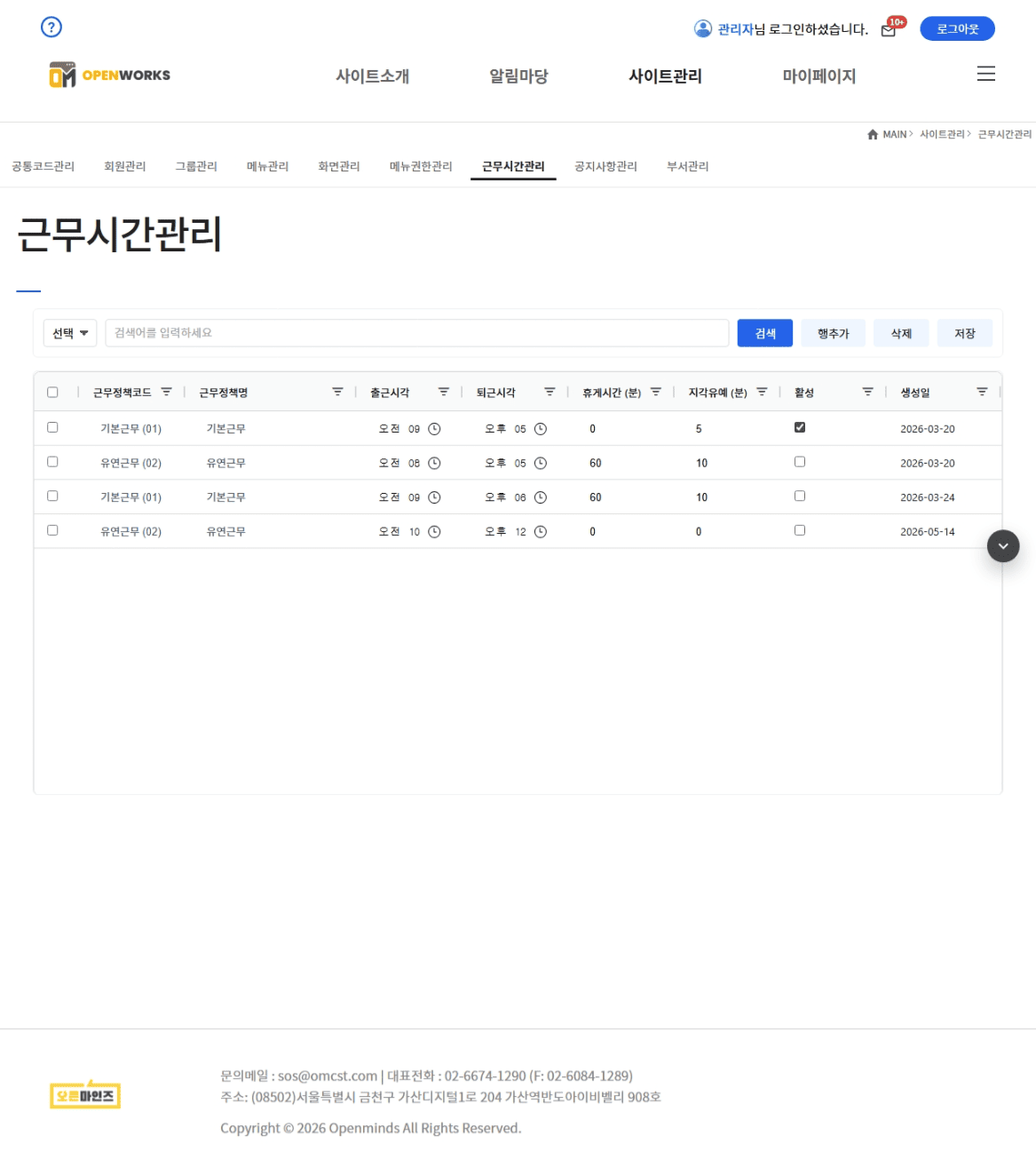Open filter icon for 생성일 column
The height and width of the screenshot is (1175, 1036).
pyautogui.click(x=982, y=392)
